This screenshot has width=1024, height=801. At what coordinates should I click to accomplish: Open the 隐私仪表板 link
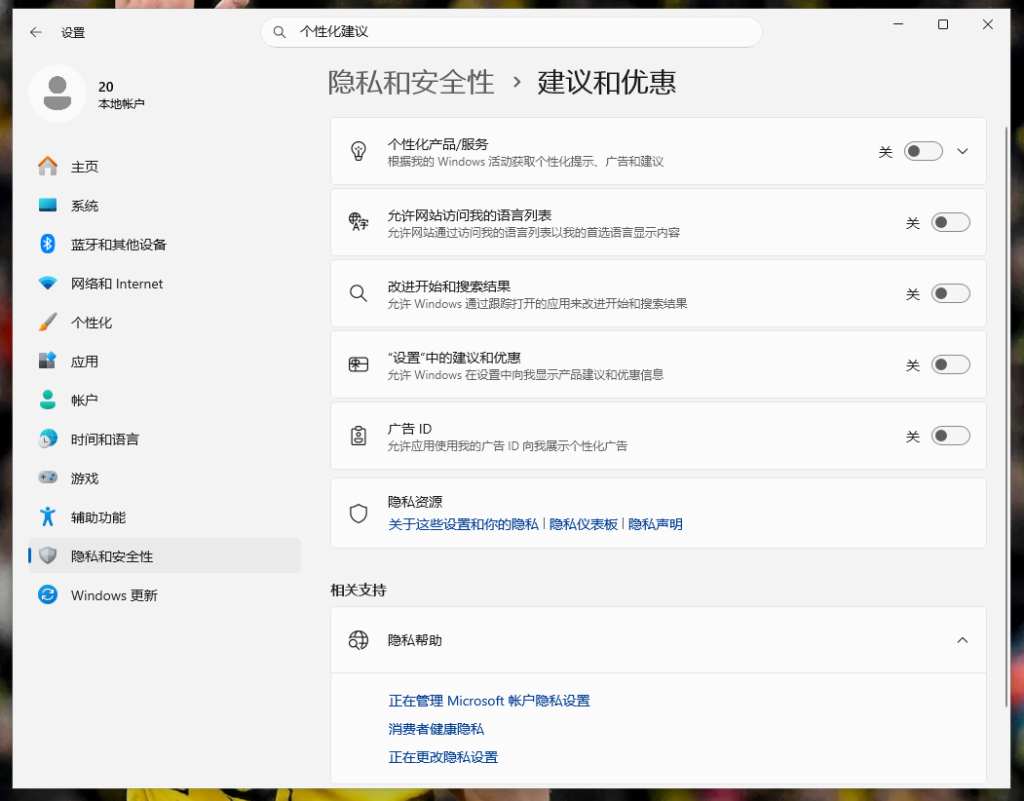point(583,524)
